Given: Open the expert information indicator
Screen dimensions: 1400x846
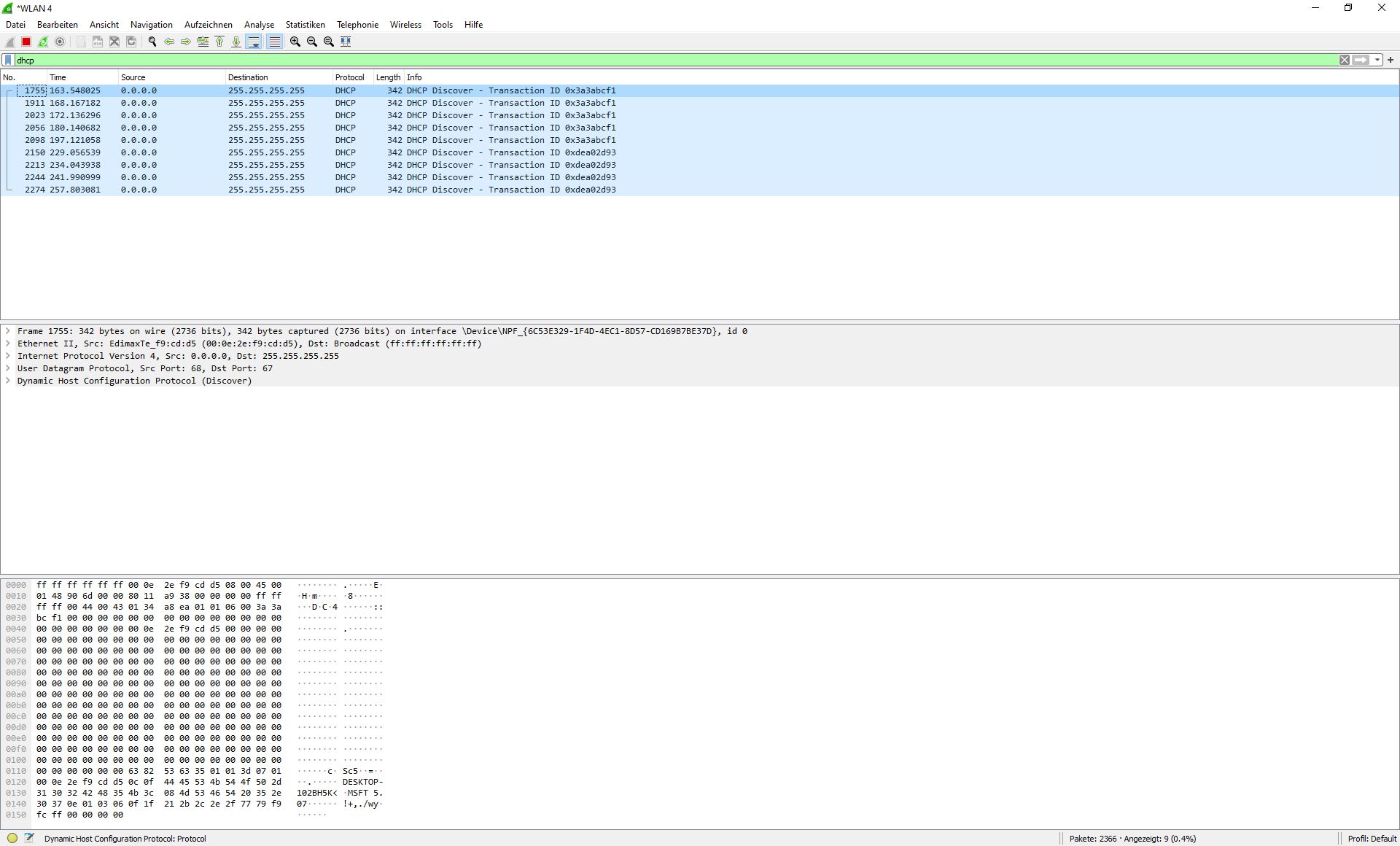Looking at the screenshot, I should coord(12,838).
